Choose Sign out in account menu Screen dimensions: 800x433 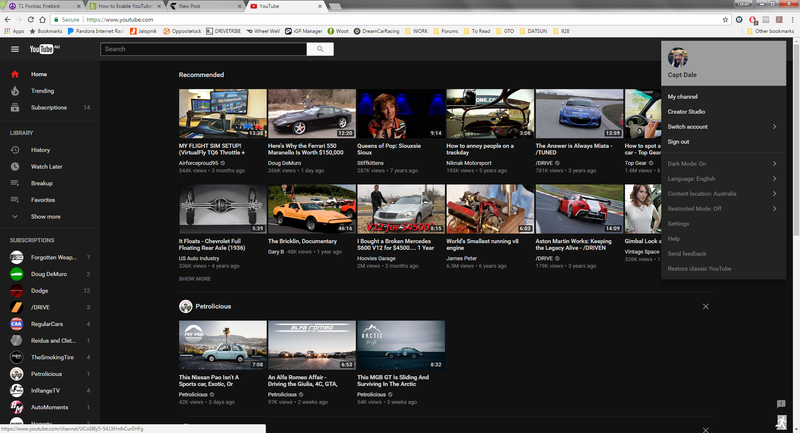(x=723, y=142)
